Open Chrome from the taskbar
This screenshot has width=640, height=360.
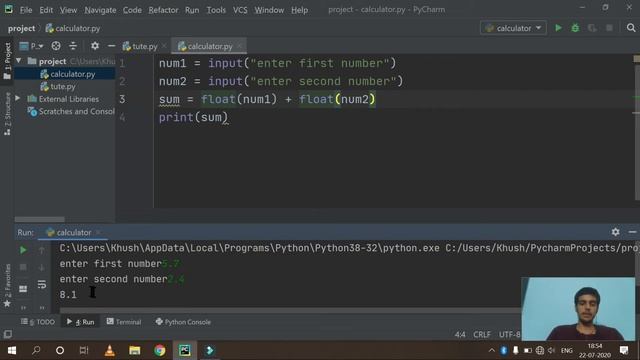click(x=160, y=350)
